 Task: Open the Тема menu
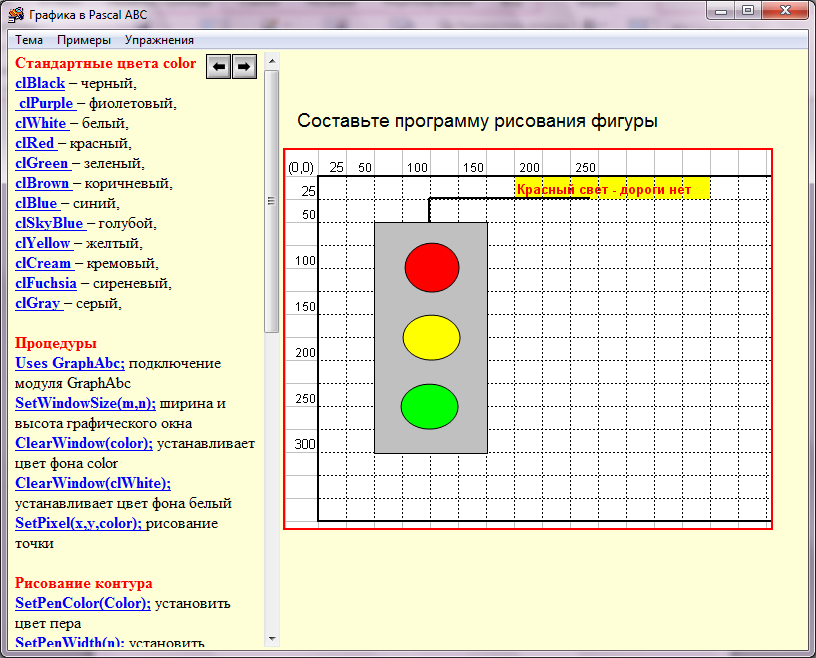click(29, 40)
